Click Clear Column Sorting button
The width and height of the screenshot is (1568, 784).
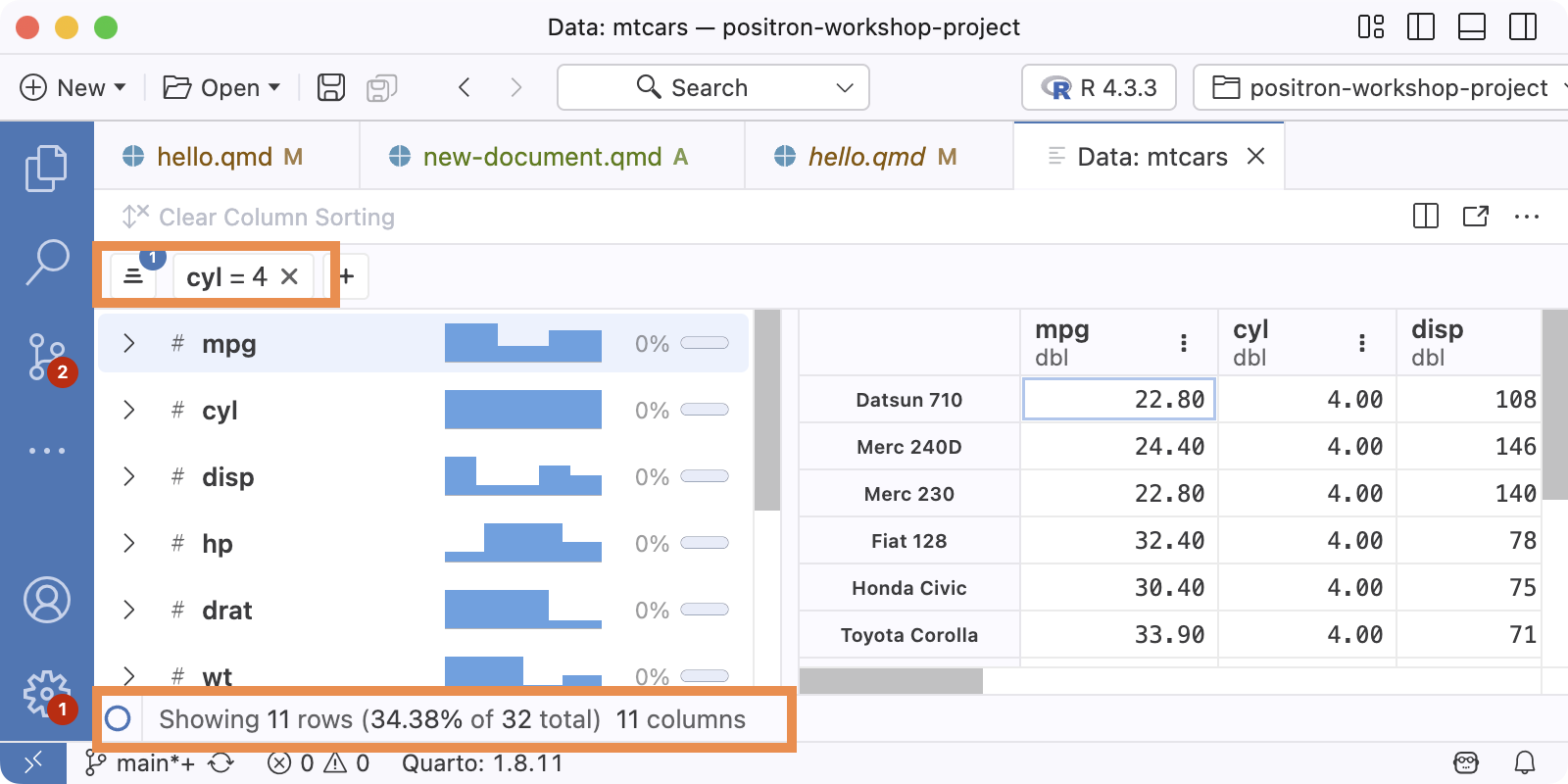click(259, 217)
